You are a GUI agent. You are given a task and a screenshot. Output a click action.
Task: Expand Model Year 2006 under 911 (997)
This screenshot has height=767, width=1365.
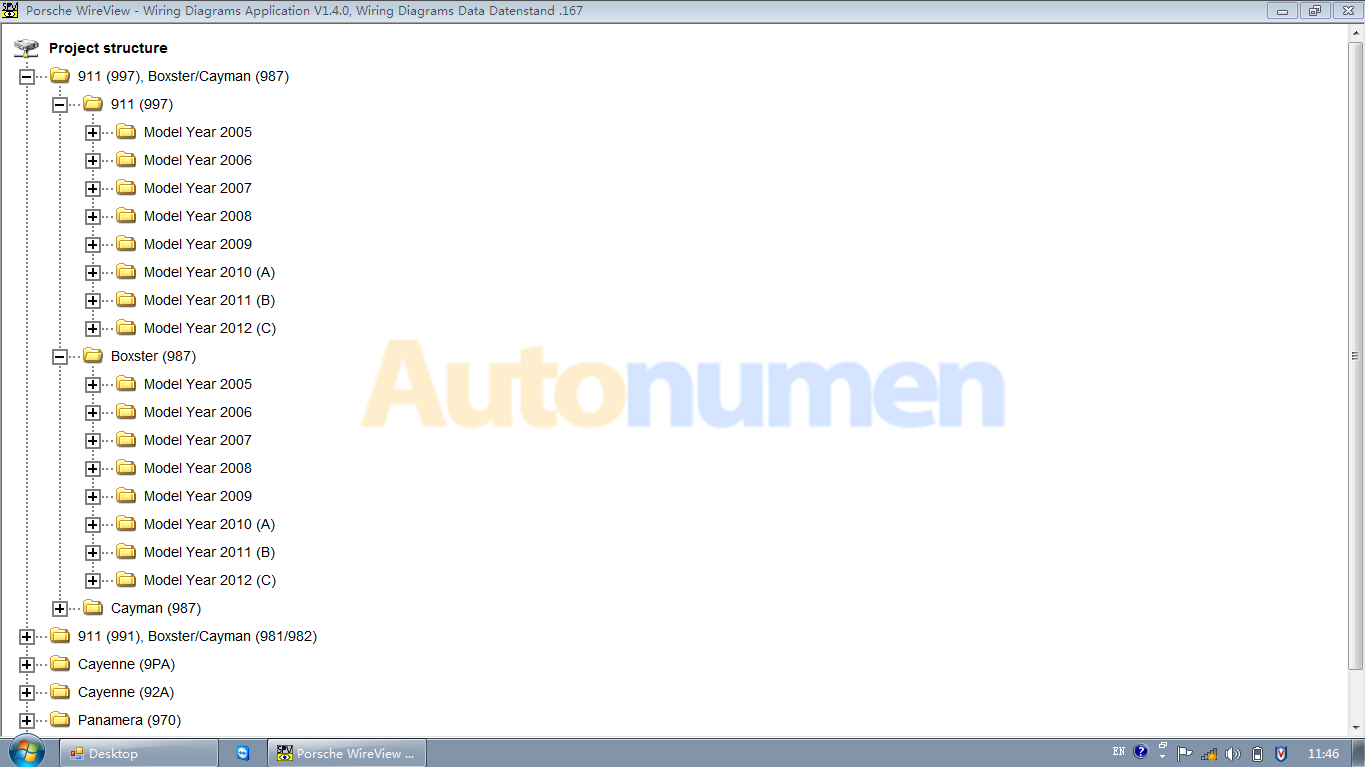93,160
